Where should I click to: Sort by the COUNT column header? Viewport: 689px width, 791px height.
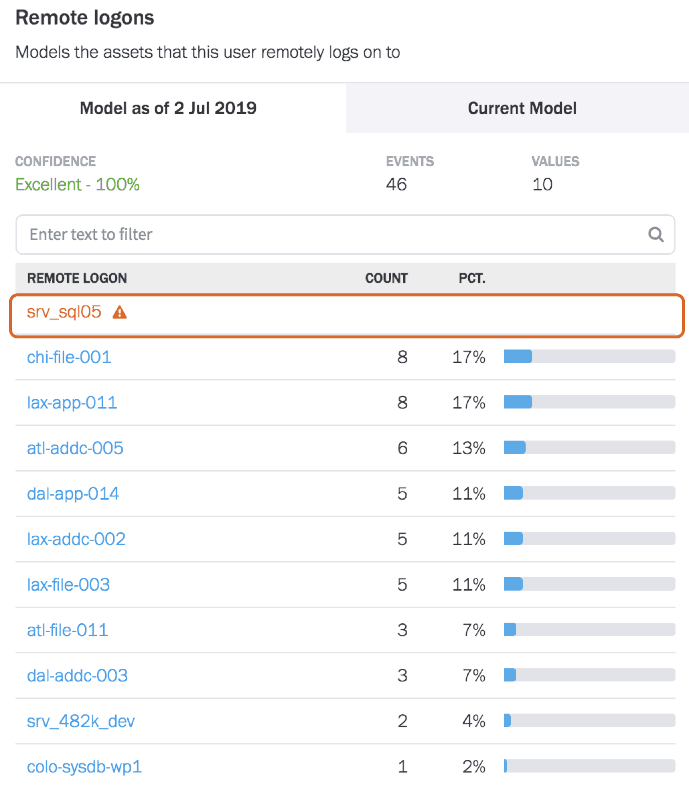coord(386,278)
